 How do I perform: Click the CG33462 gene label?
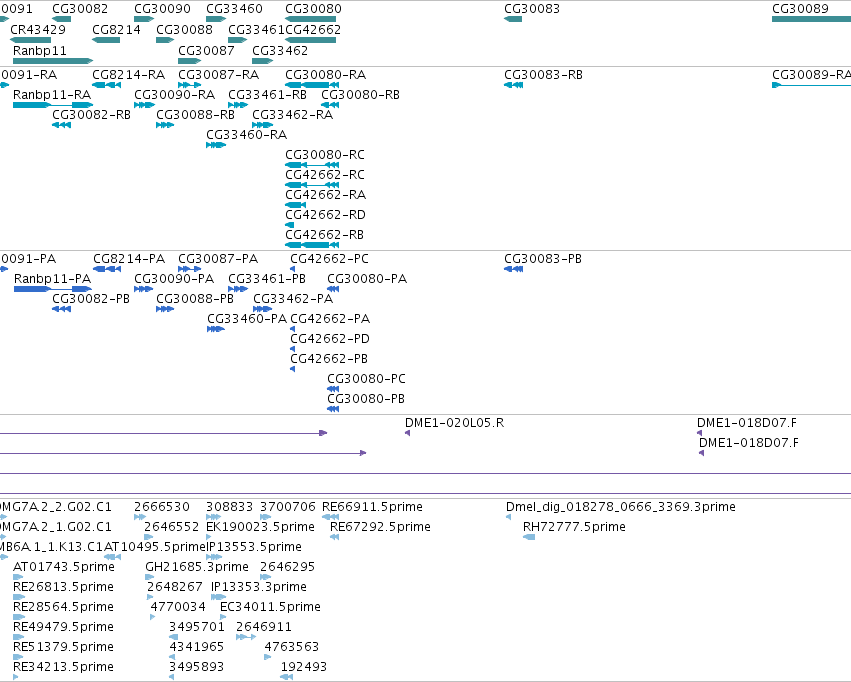[x=280, y=50]
